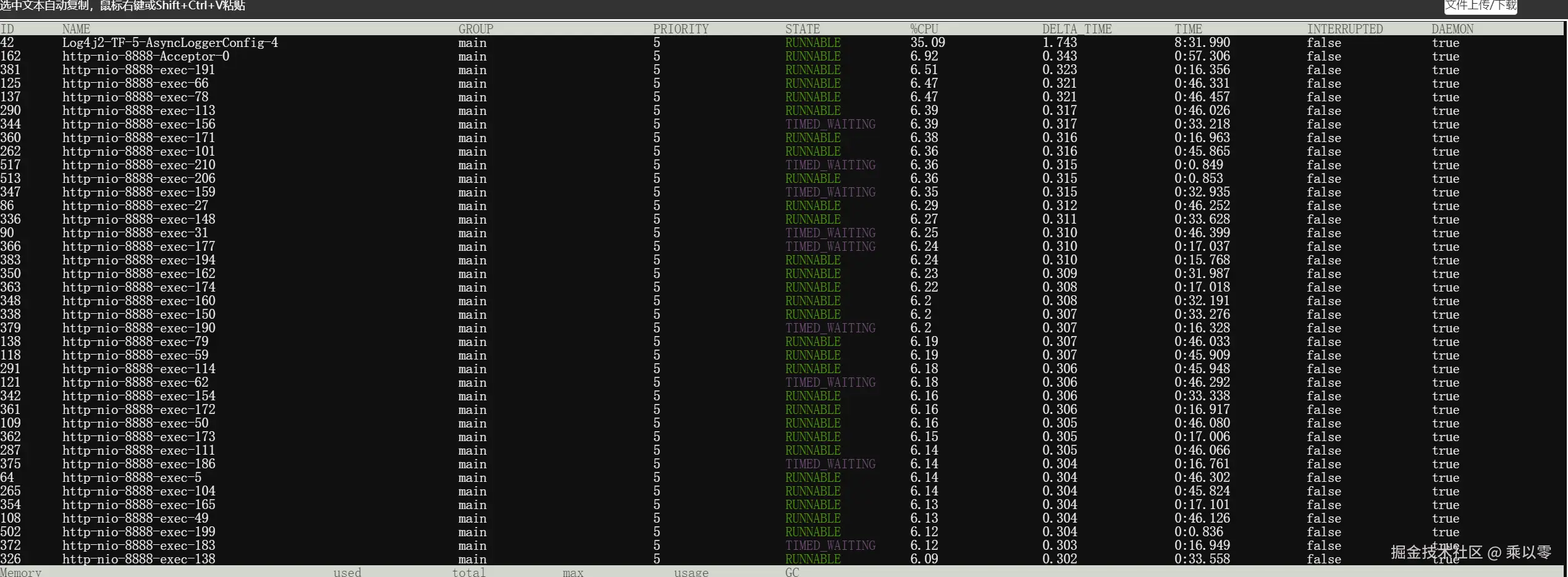This screenshot has height=577, width=1568.
Task: Select thread http-nio-8888-exec-172
Action: tap(138, 410)
